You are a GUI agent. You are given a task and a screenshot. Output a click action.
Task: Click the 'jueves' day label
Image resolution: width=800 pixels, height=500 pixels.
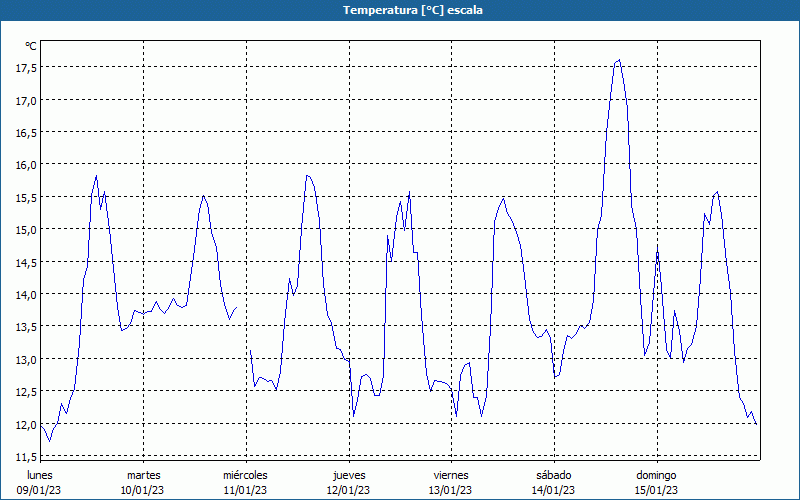(x=349, y=475)
